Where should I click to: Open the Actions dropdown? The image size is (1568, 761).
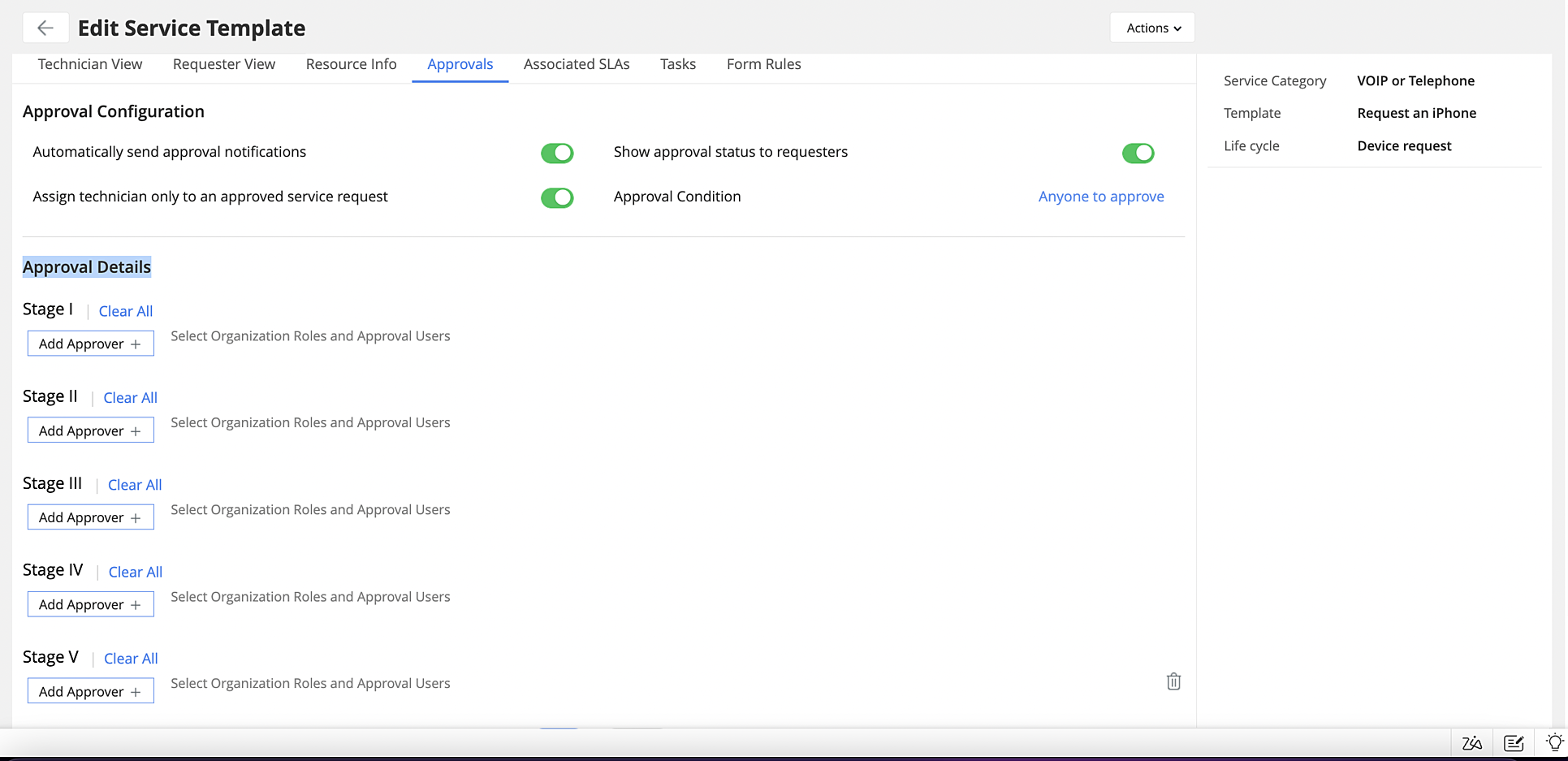tap(1151, 27)
